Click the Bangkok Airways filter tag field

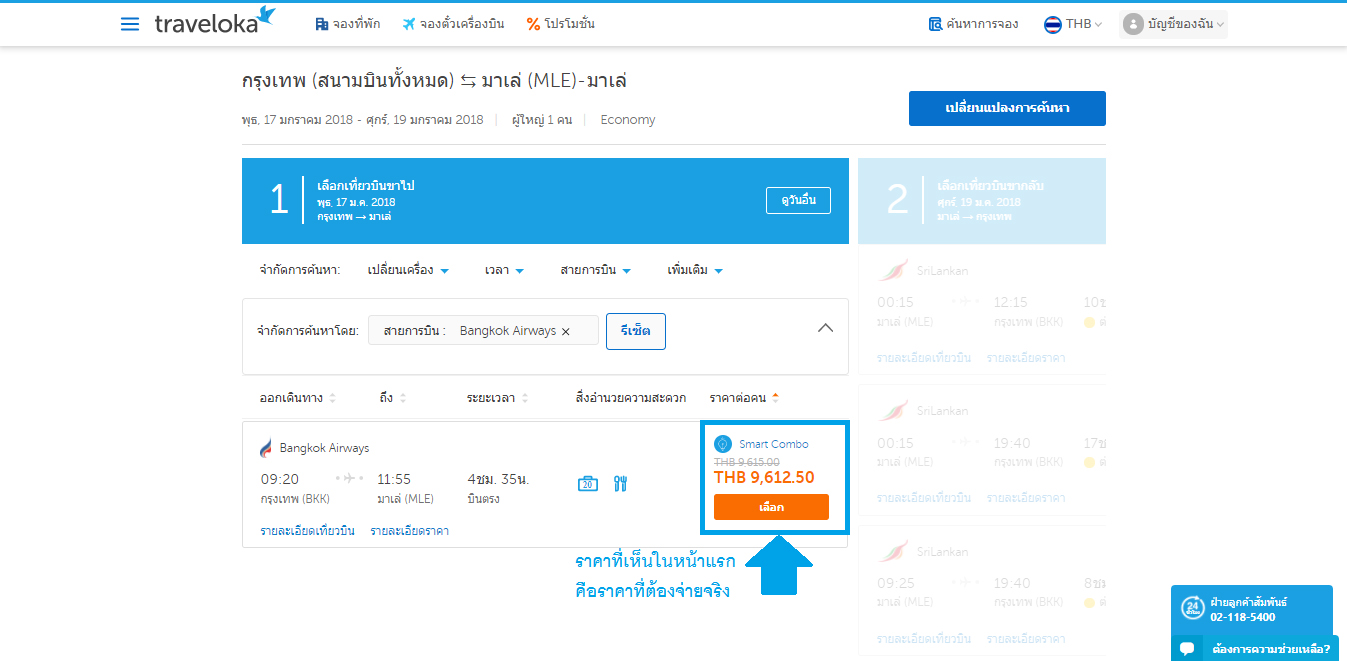click(483, 331)
